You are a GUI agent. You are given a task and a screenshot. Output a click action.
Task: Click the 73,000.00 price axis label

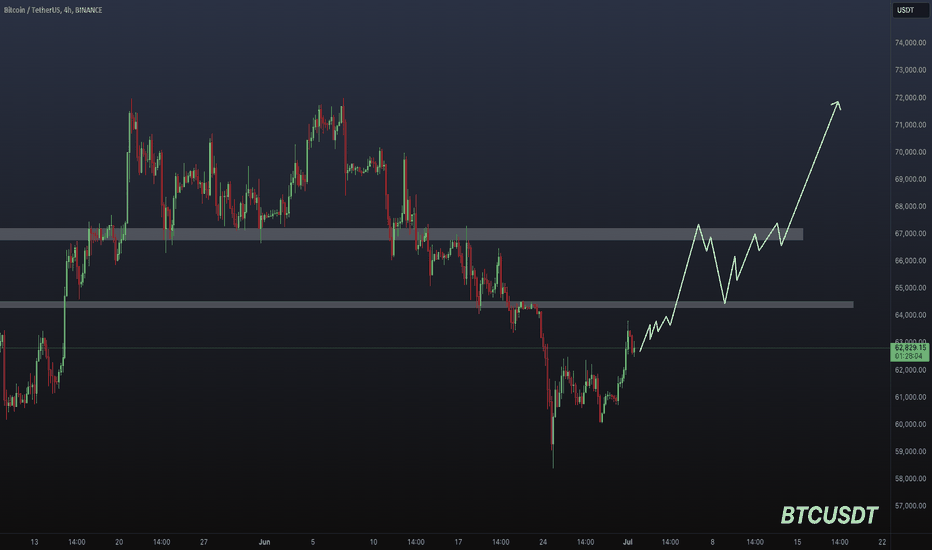pos(910,70)
